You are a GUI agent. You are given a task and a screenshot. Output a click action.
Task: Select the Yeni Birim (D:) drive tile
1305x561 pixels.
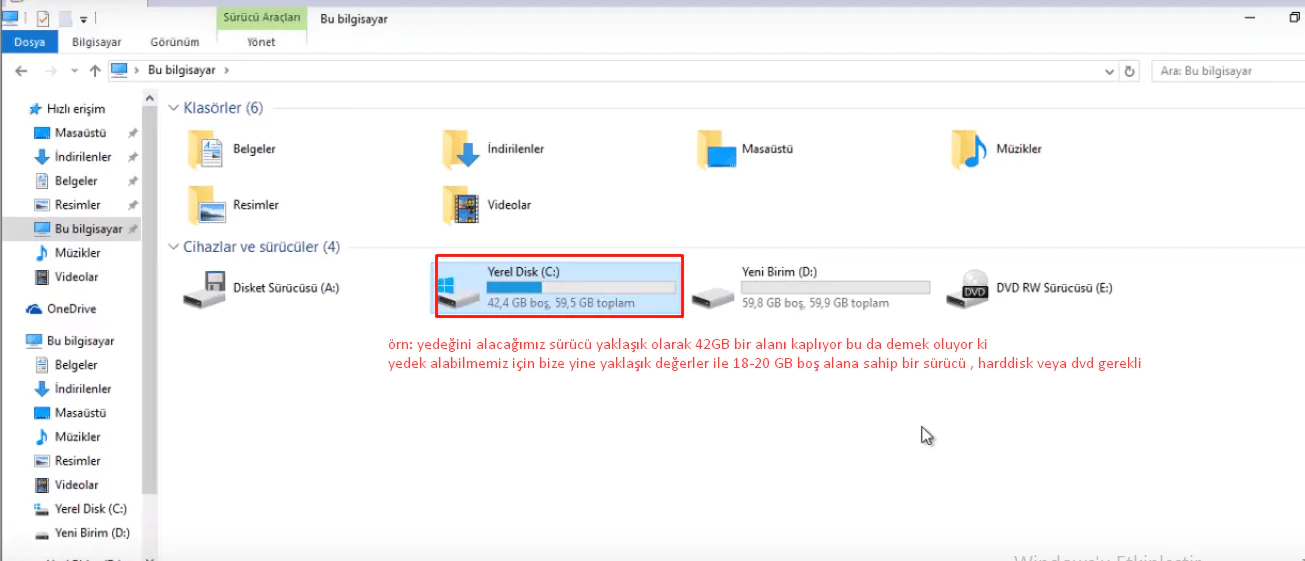pyautogui.click(x=810, y=288)
